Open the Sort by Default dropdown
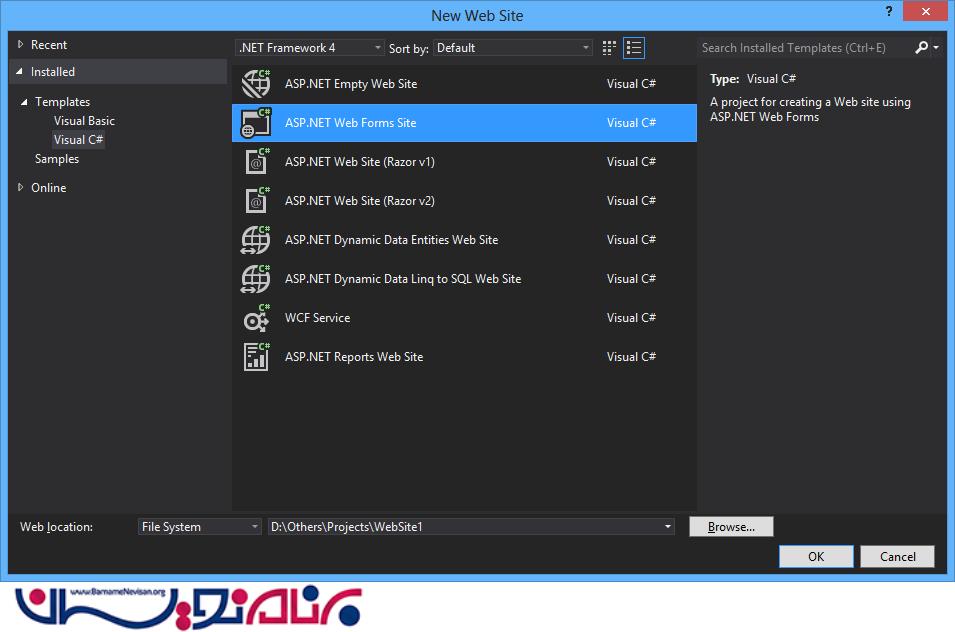This screenshot has height=632, width=955. pos(513,48)
